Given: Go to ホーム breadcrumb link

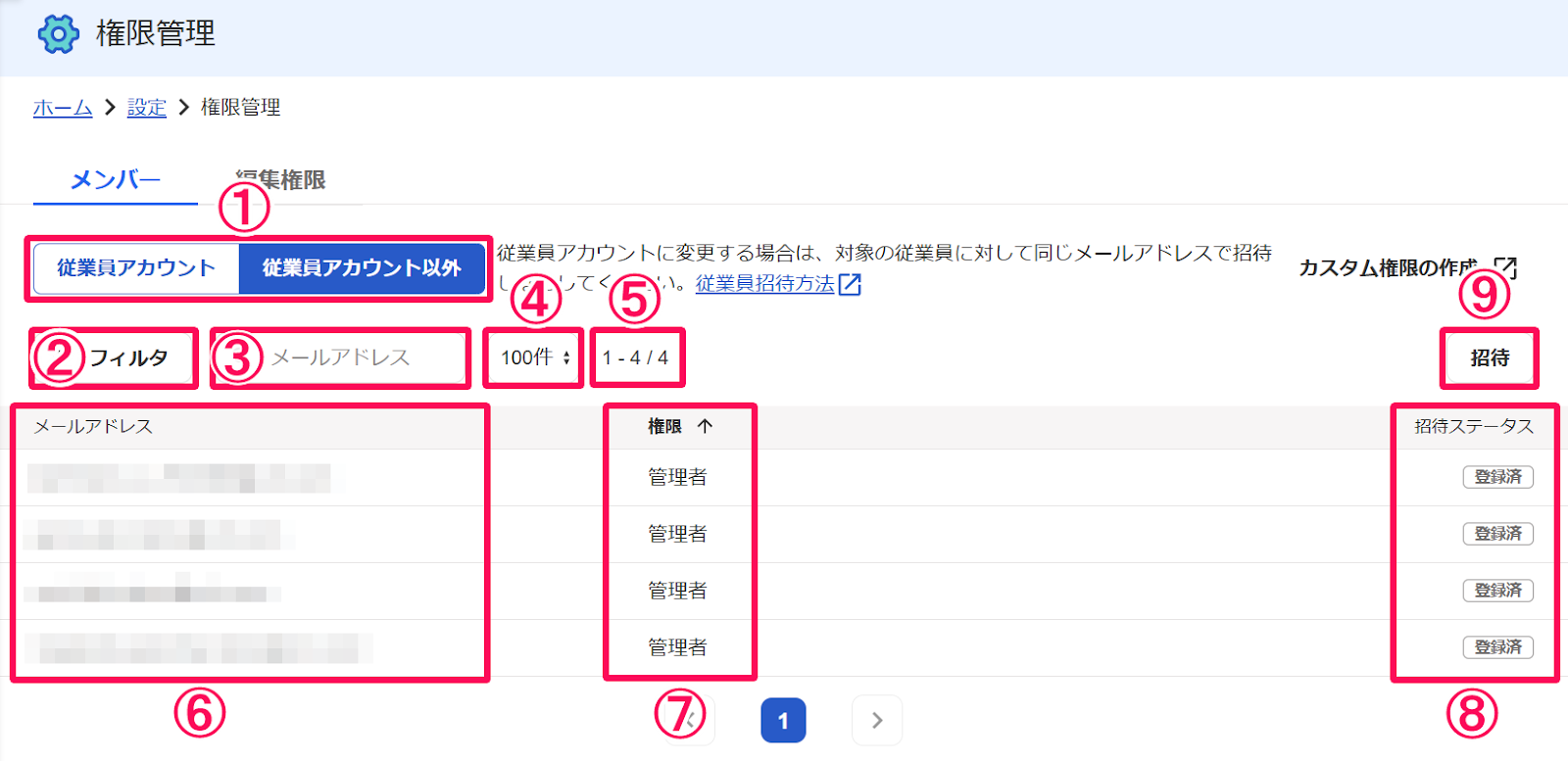Looking at the screenshot, I should tap(63, 108).
